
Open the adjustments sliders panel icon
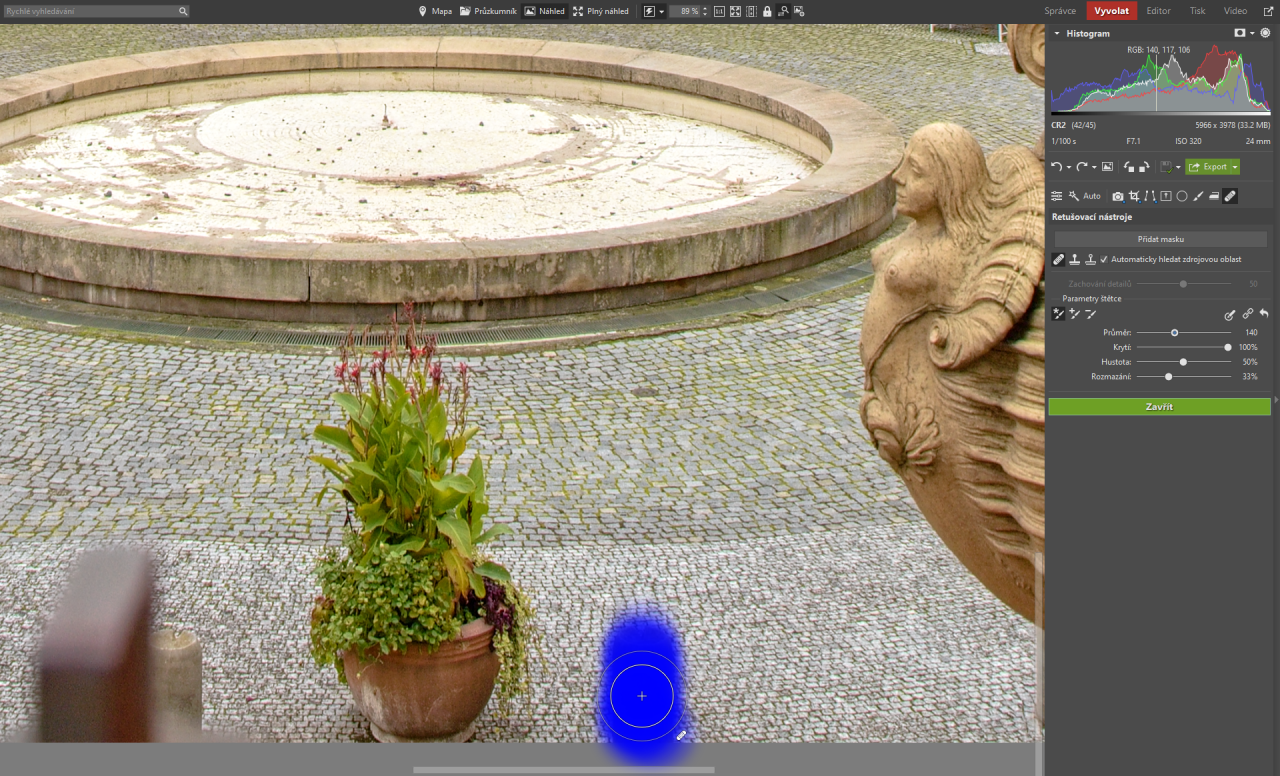[x=1056, y=196]
